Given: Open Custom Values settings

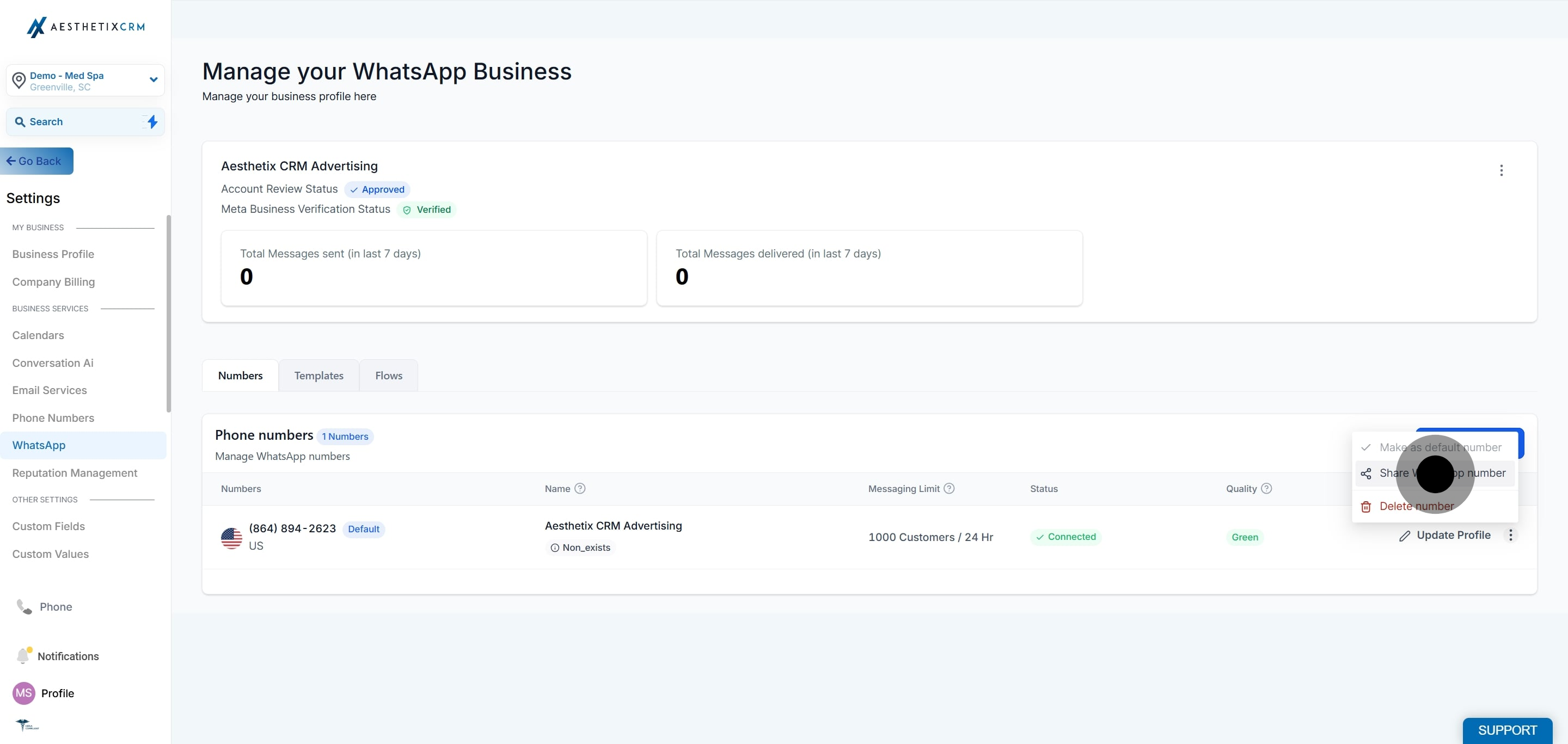Looking at the screenshot, I should pos(51,554).
